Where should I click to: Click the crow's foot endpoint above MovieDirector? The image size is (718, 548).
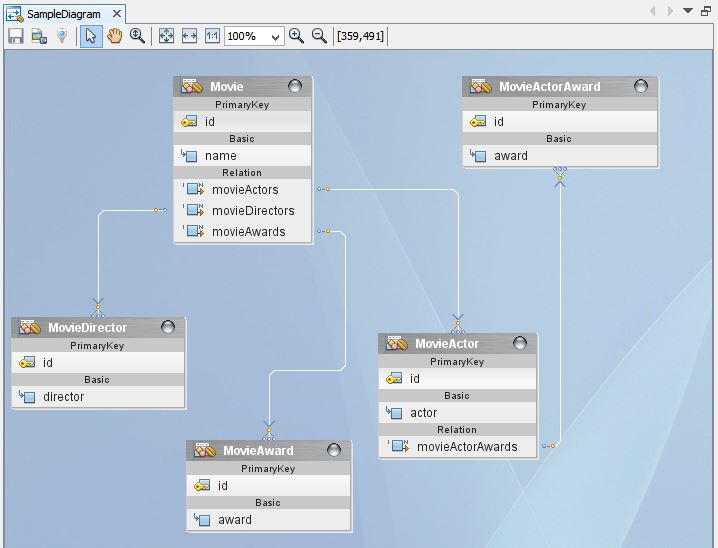coord(98,308)
